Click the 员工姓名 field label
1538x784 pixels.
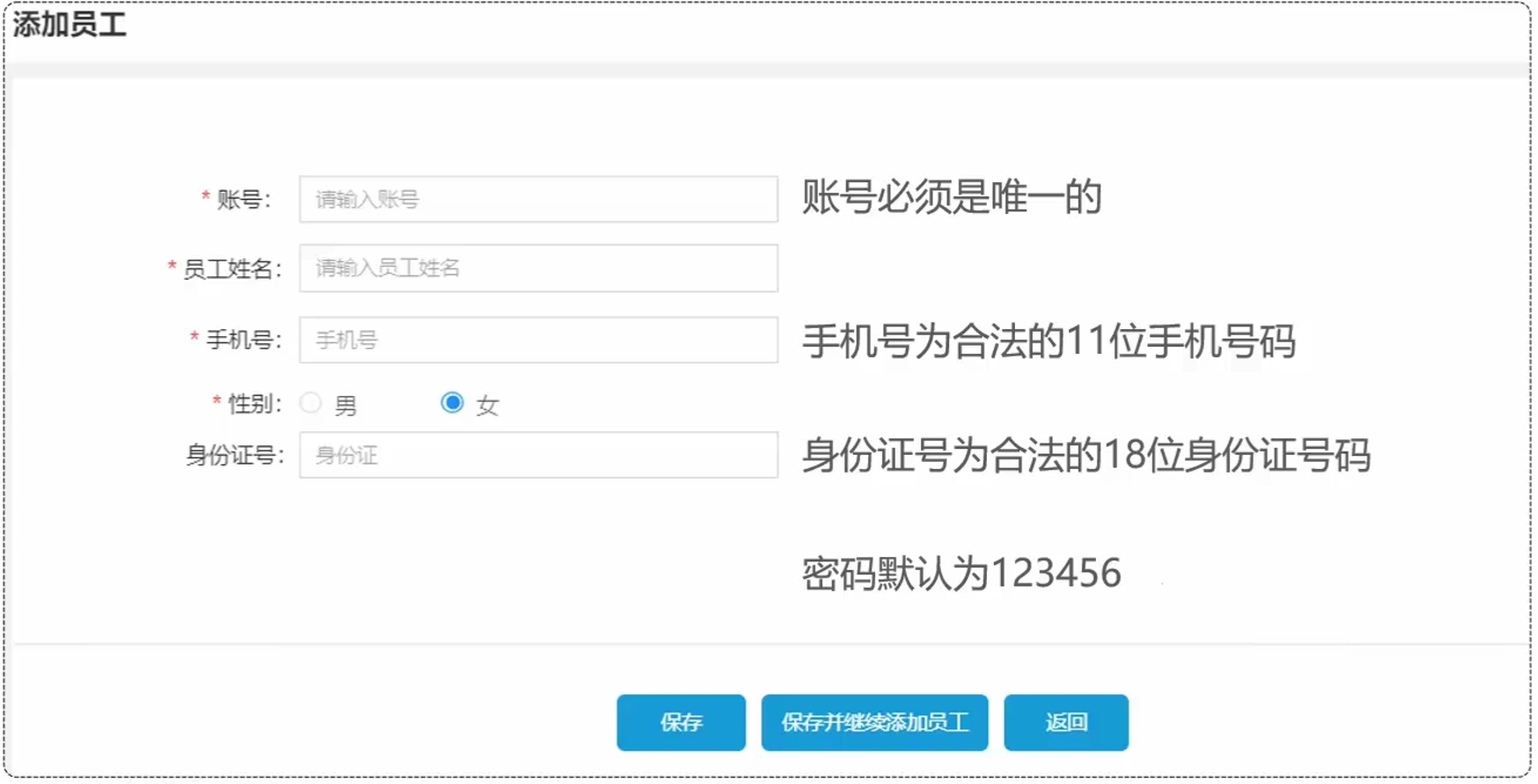[x=231, y=269]
